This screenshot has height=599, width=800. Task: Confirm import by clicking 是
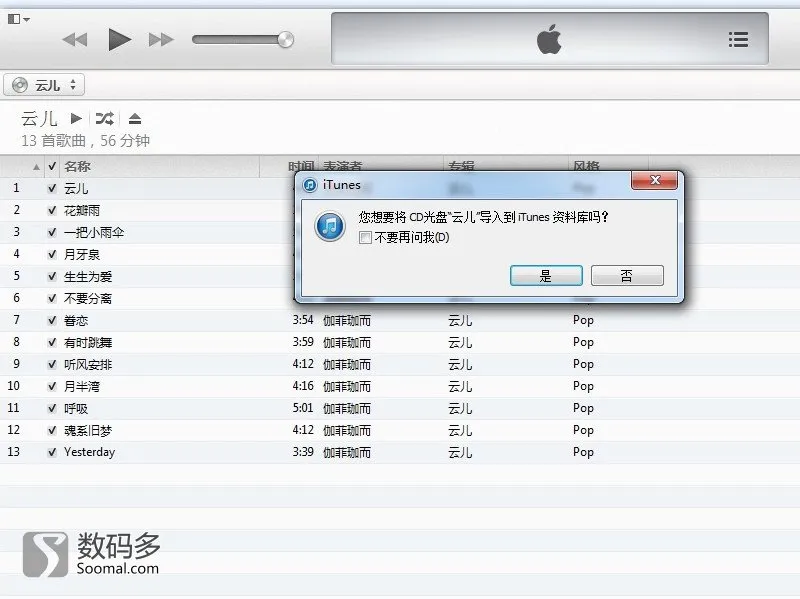546,276
